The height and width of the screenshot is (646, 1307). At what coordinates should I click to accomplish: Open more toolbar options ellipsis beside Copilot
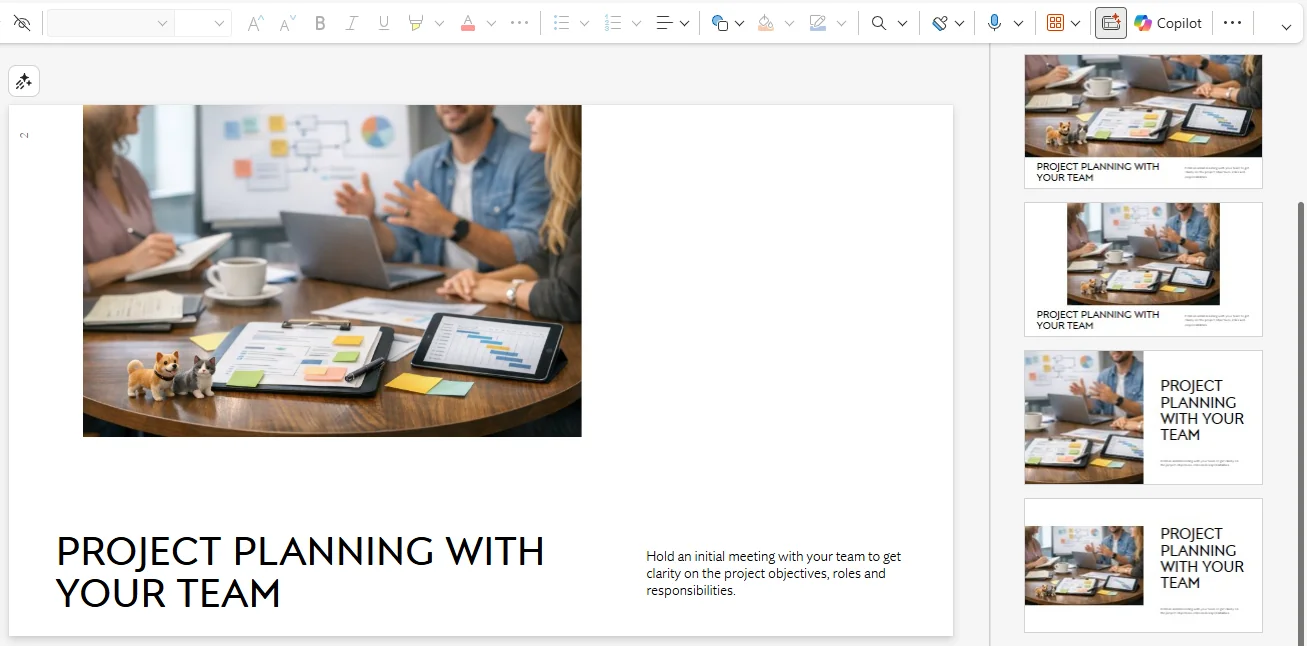click(1233, 23)
